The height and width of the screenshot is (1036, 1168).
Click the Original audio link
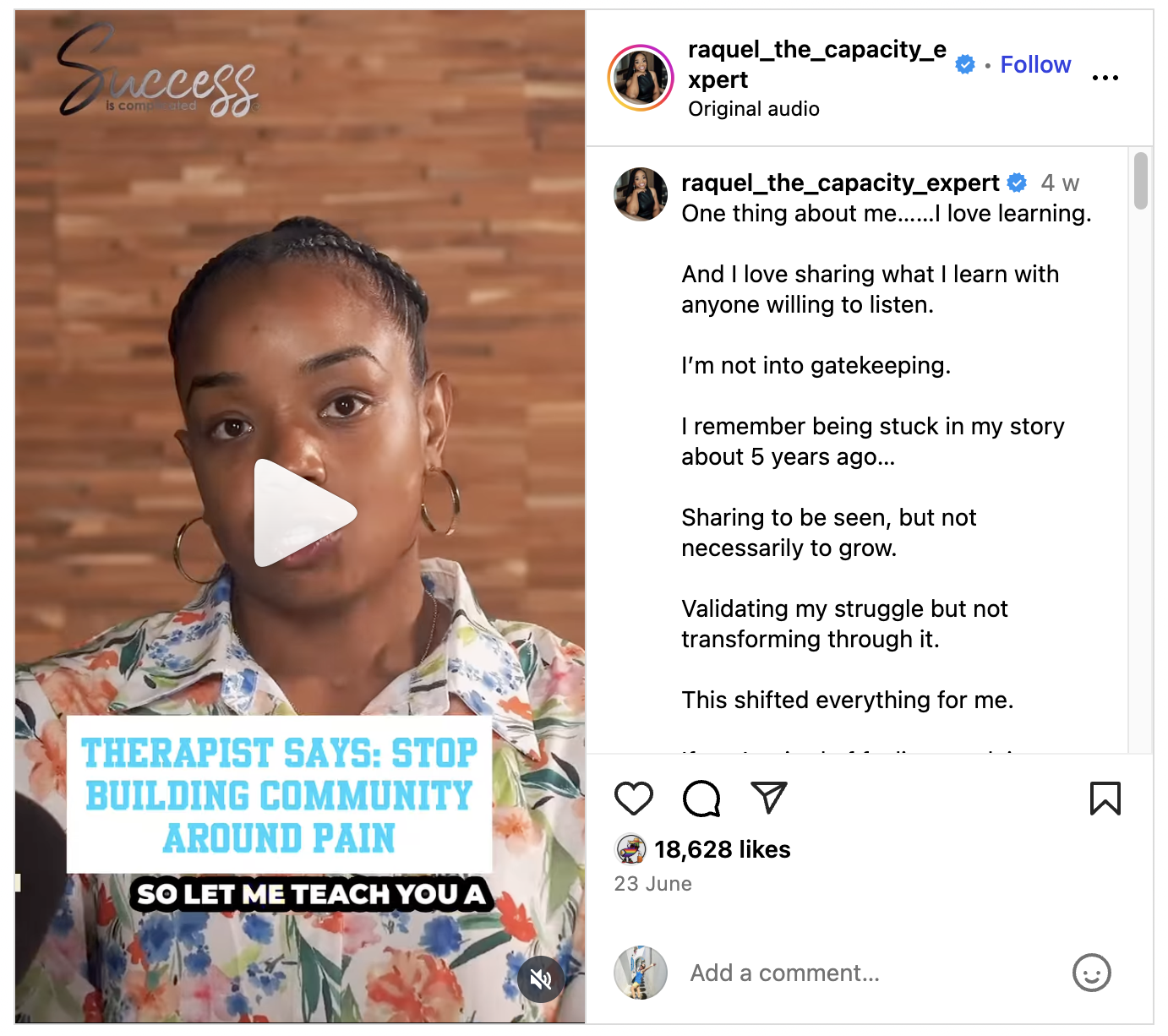754,109
